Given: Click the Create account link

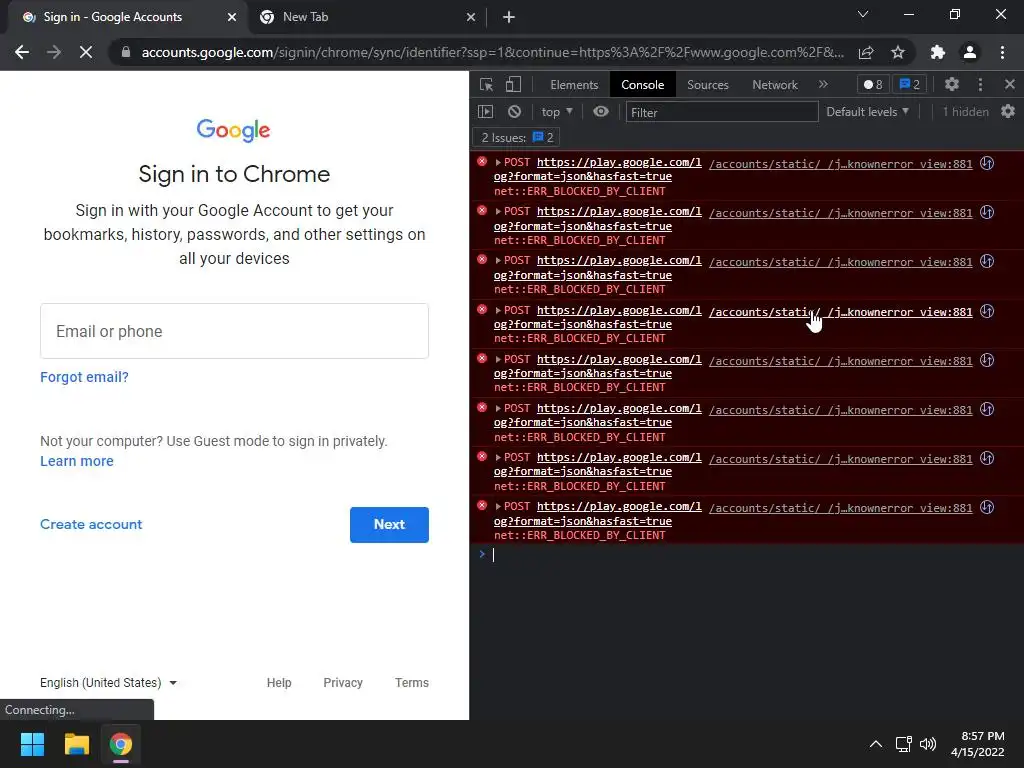Looking at the screenshot, I should pyautogui.click(x=91, y=524).
